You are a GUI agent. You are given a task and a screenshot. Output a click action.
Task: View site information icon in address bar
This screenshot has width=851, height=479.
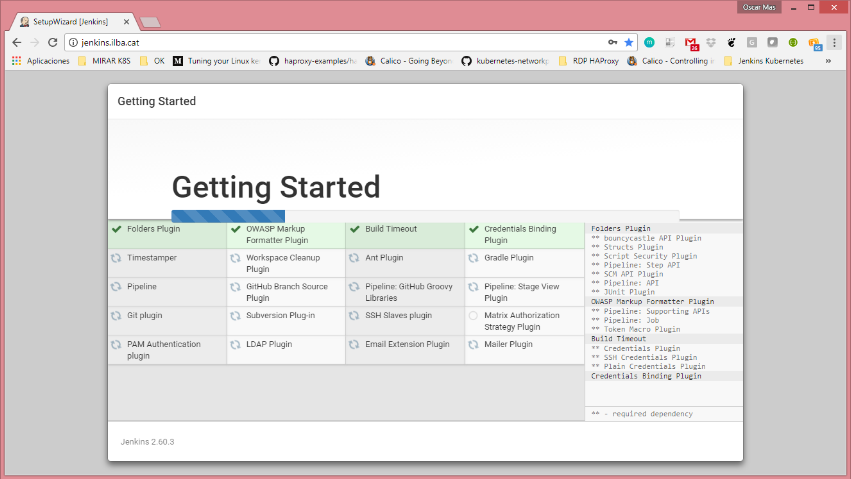coord(73,42)
